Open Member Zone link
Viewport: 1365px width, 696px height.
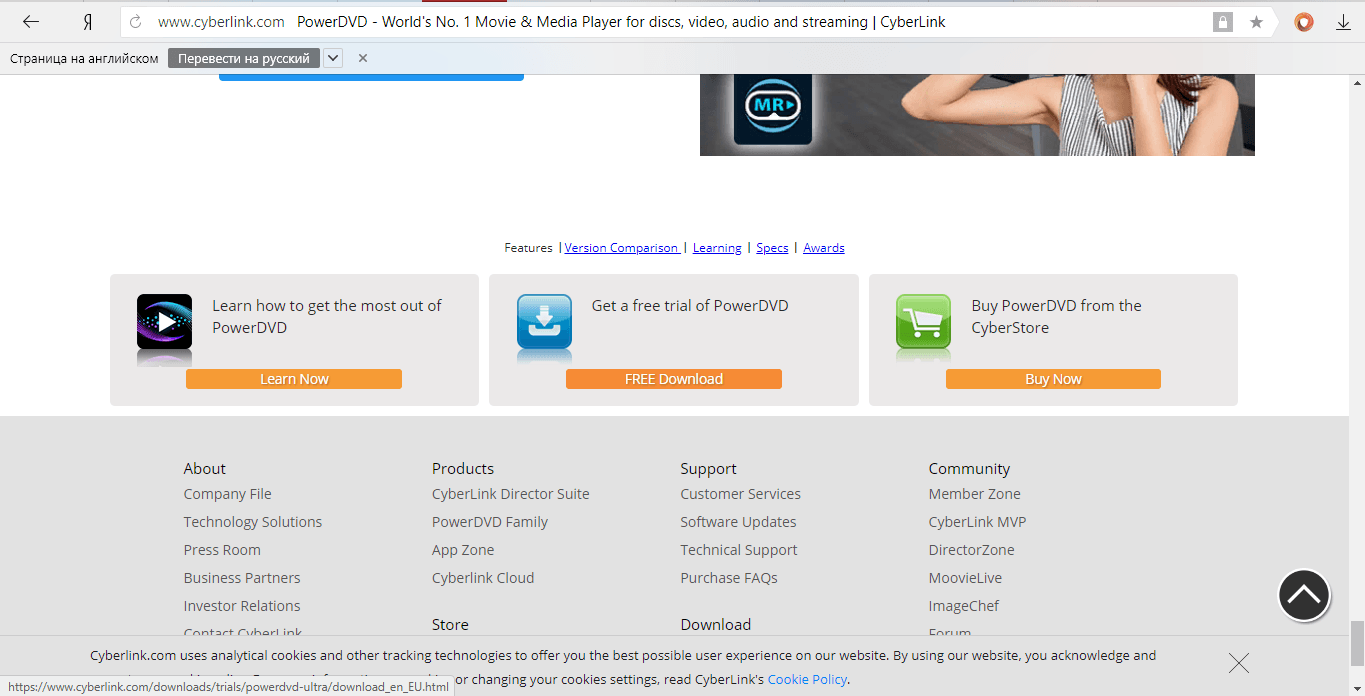click(975, 494)
